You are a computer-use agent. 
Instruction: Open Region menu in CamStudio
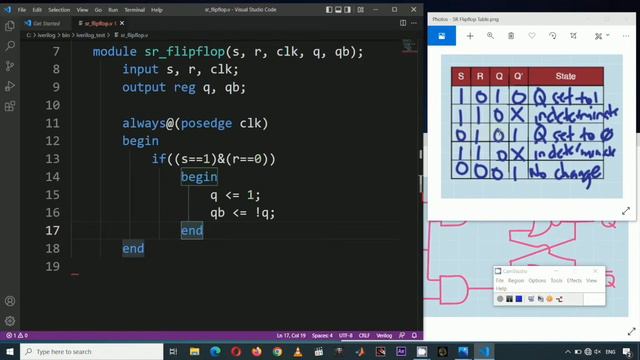pyautogui.click(x=516, y=281)
